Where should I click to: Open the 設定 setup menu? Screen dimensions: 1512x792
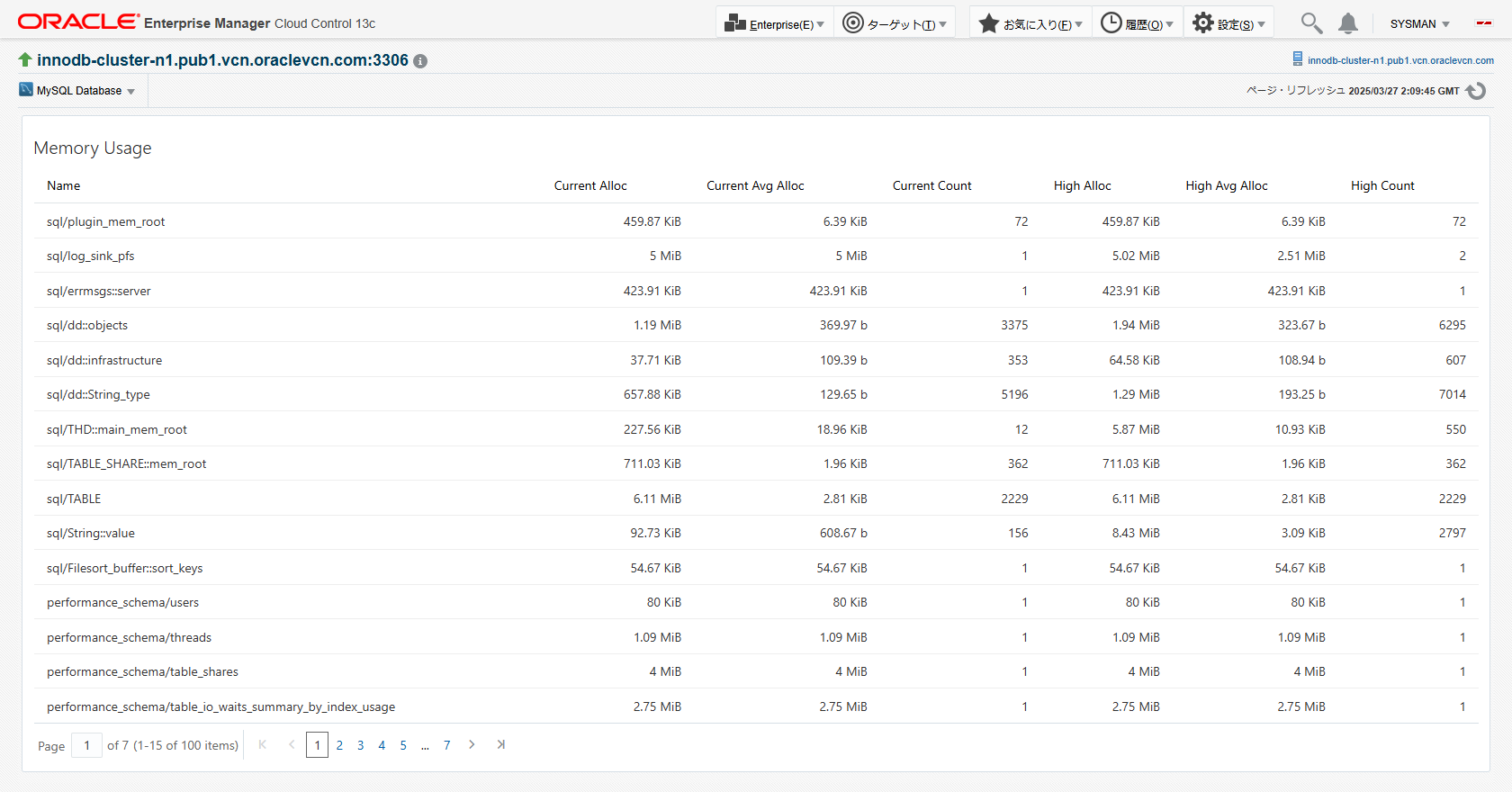click(x=1228, y=23)
